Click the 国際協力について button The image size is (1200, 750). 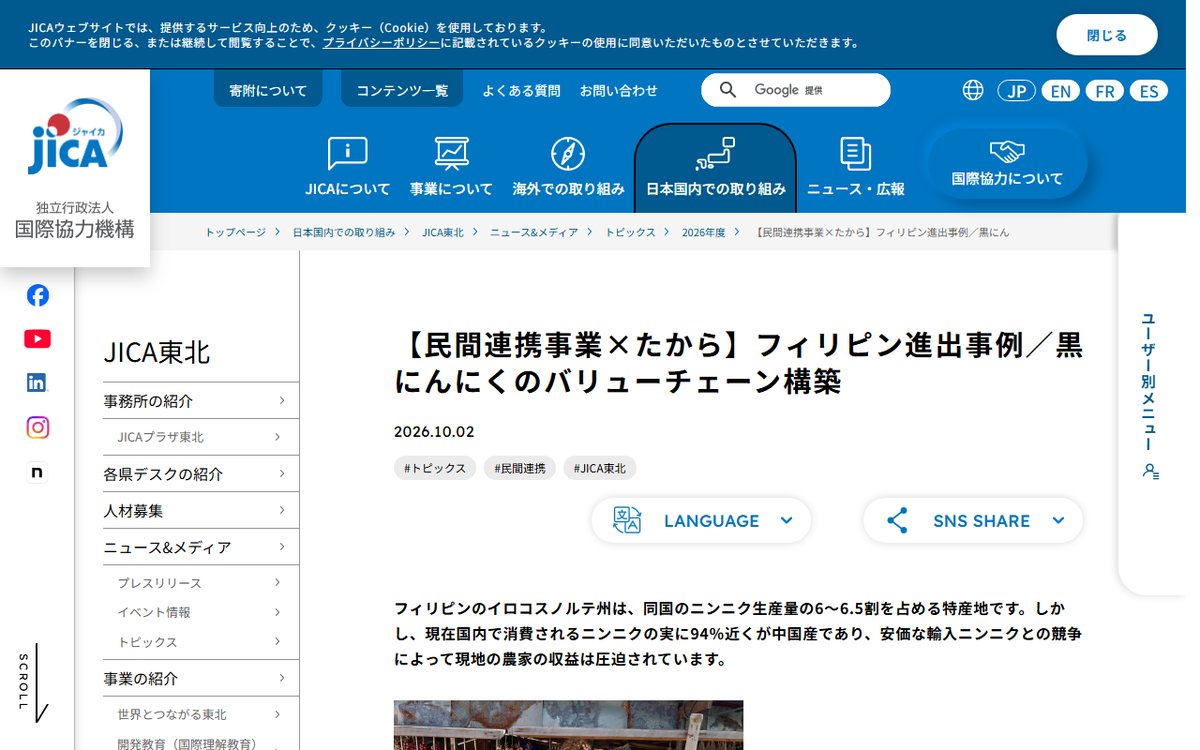pyautogui.click(x=1007, y=164)
